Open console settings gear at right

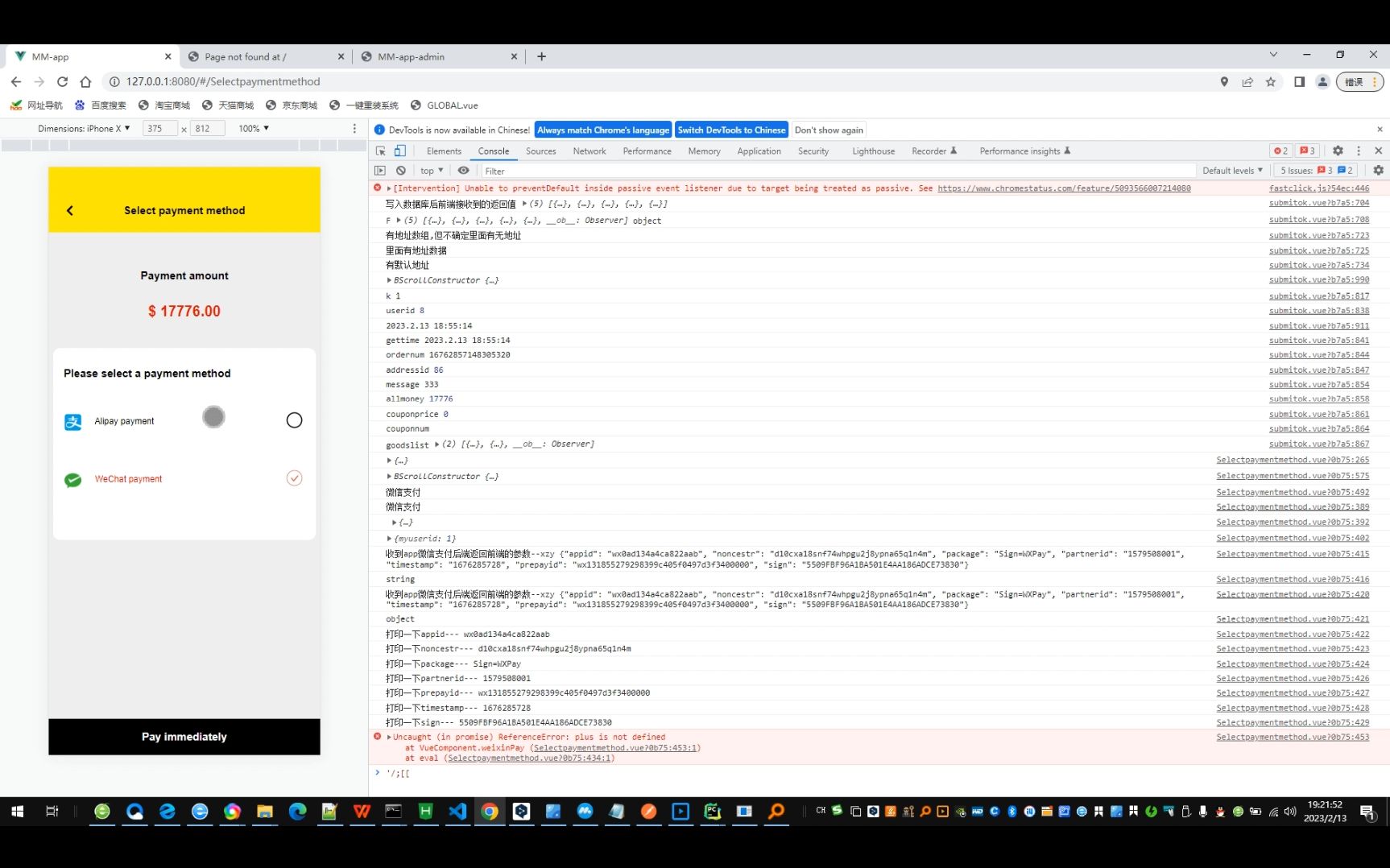click(x=1378, y=171)
